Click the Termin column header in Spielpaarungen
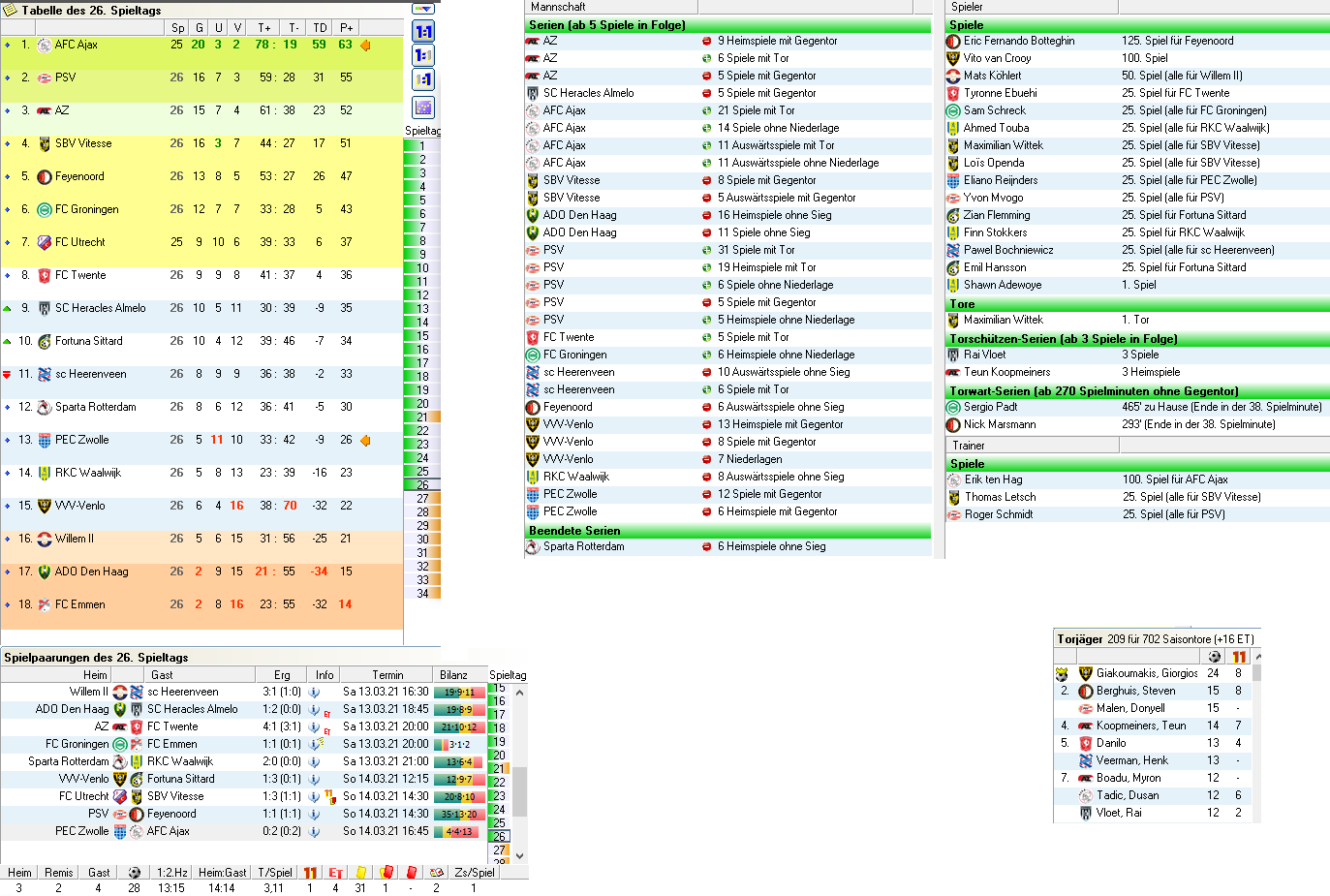Screen dimensions: 1330x896 387,675
